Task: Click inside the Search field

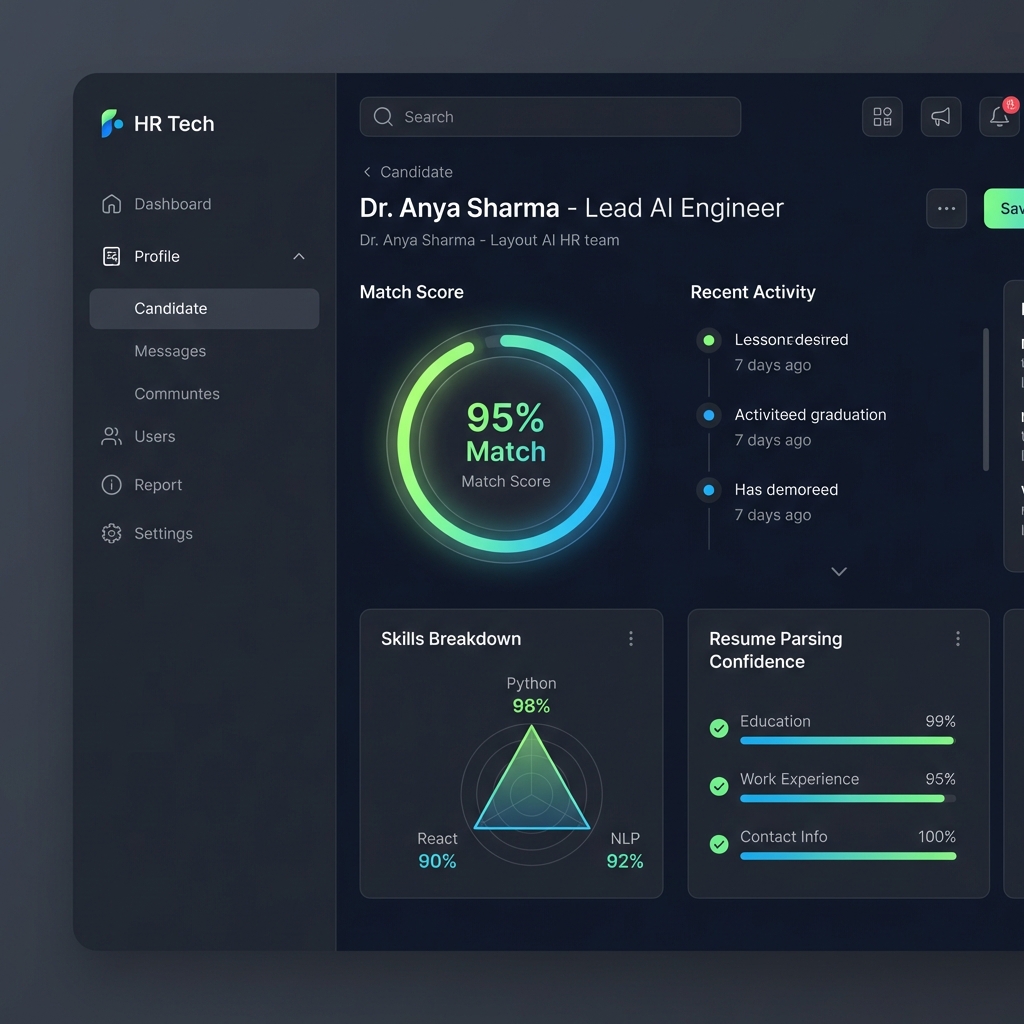Action: pyautogui.click(x=560, y=117)
